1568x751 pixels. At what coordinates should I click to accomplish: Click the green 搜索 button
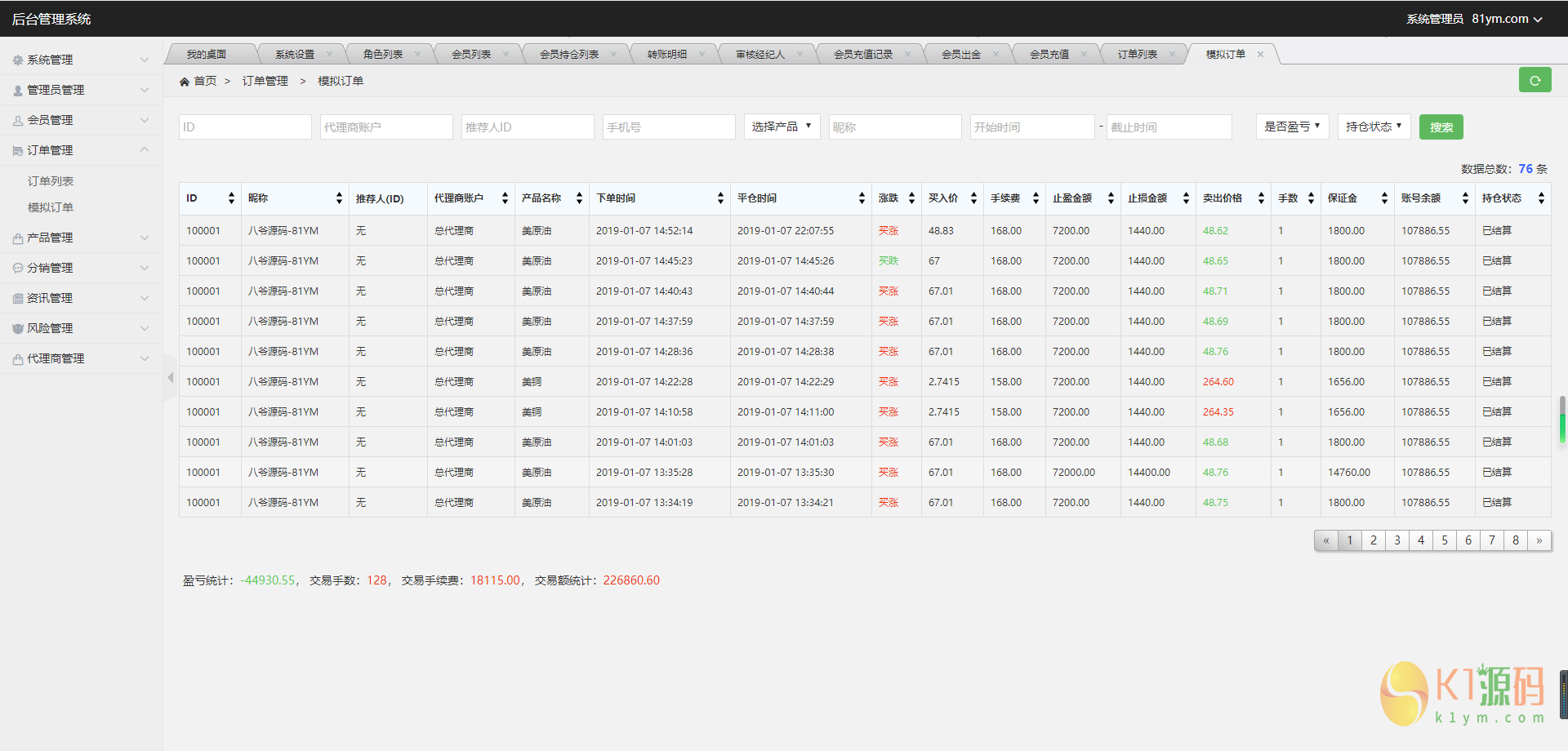coord(1441,127)
